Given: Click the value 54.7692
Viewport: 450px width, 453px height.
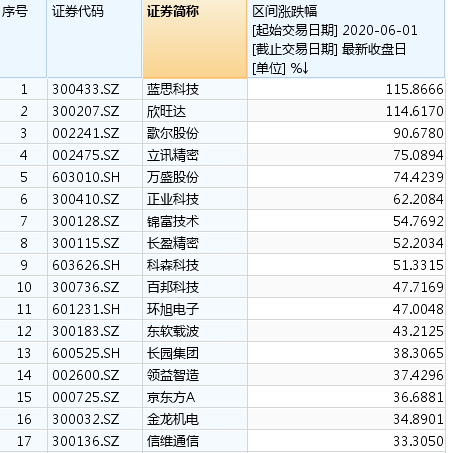Looking at the screenshot, I should 418,221.
